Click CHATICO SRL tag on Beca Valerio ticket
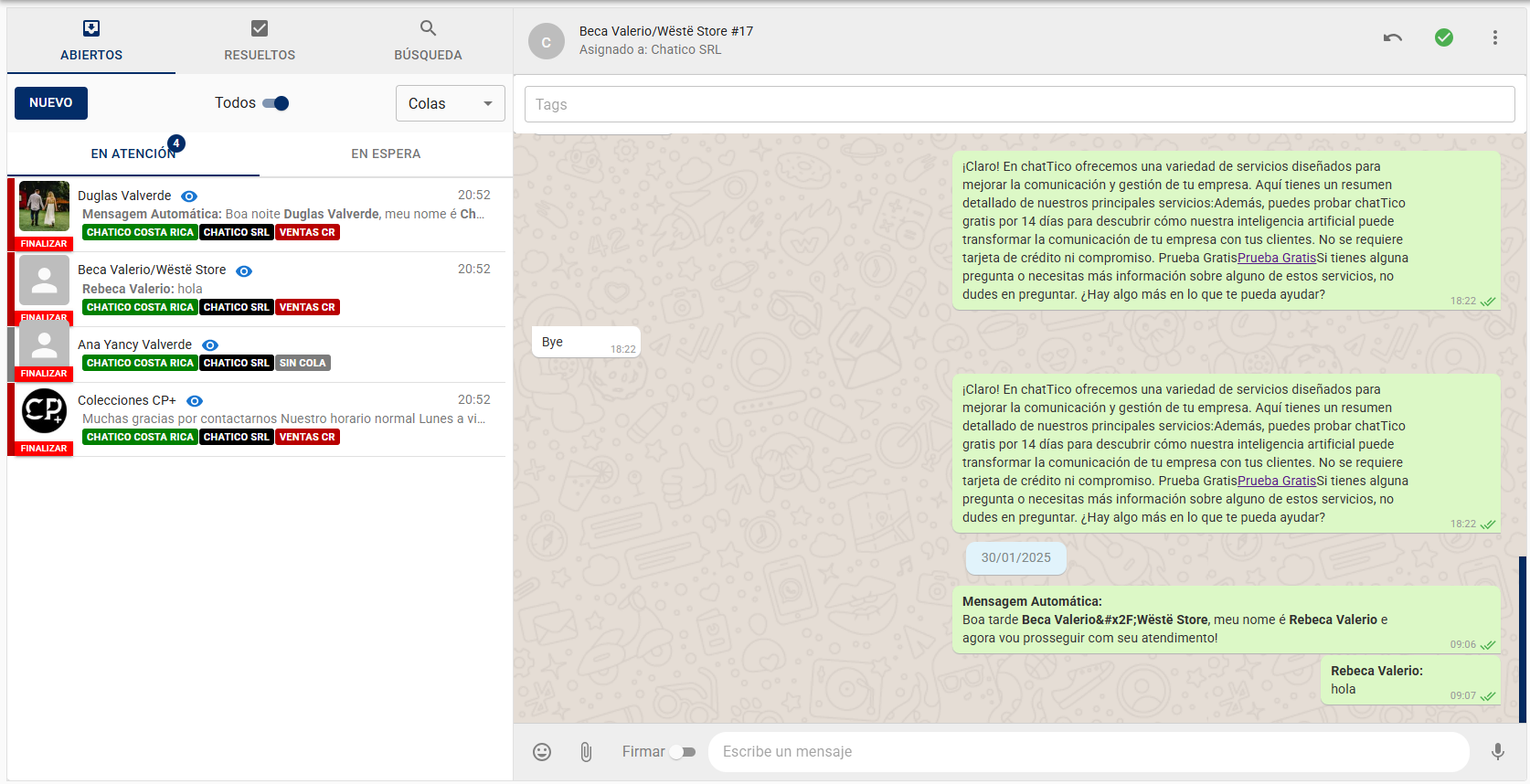Image resolution: width=1530 pixels, height=784 pixels. (237, 307)
